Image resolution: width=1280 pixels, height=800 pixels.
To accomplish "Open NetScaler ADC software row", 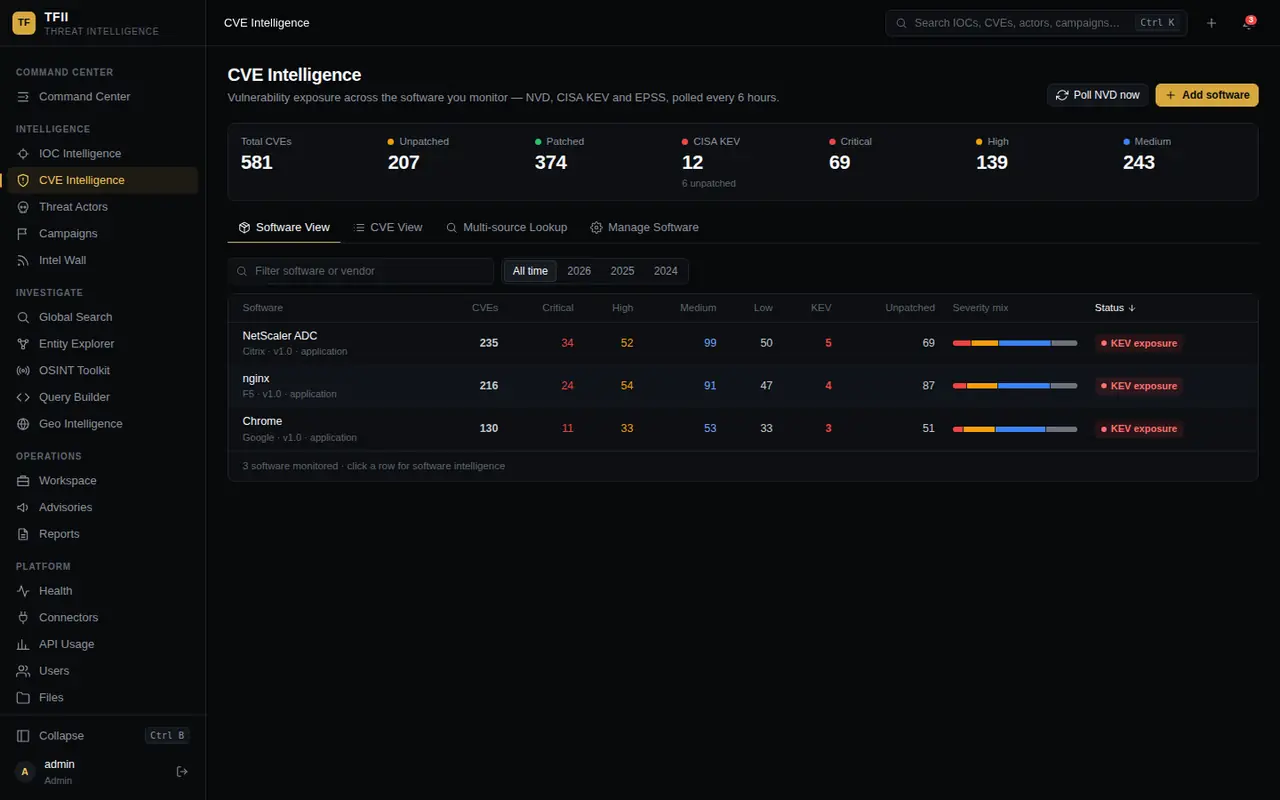I will click(x=742, y=343).
